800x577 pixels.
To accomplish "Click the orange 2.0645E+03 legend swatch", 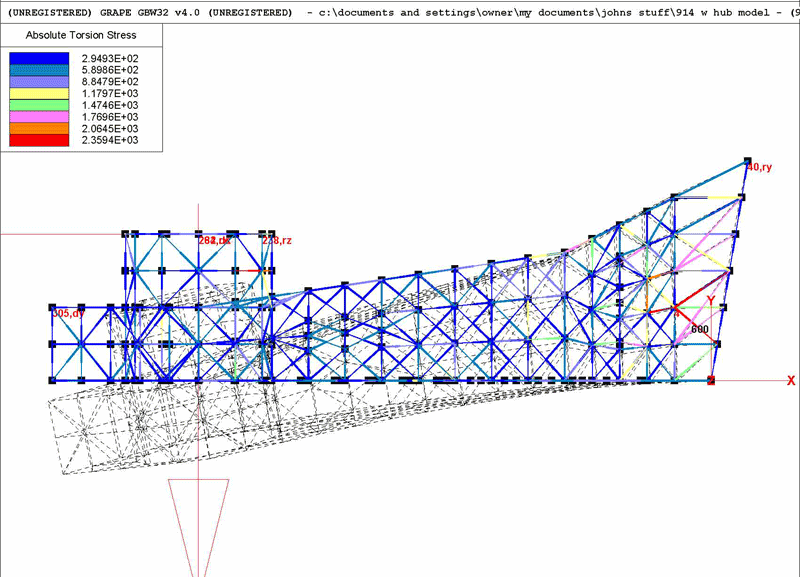I will click(40, 128).
